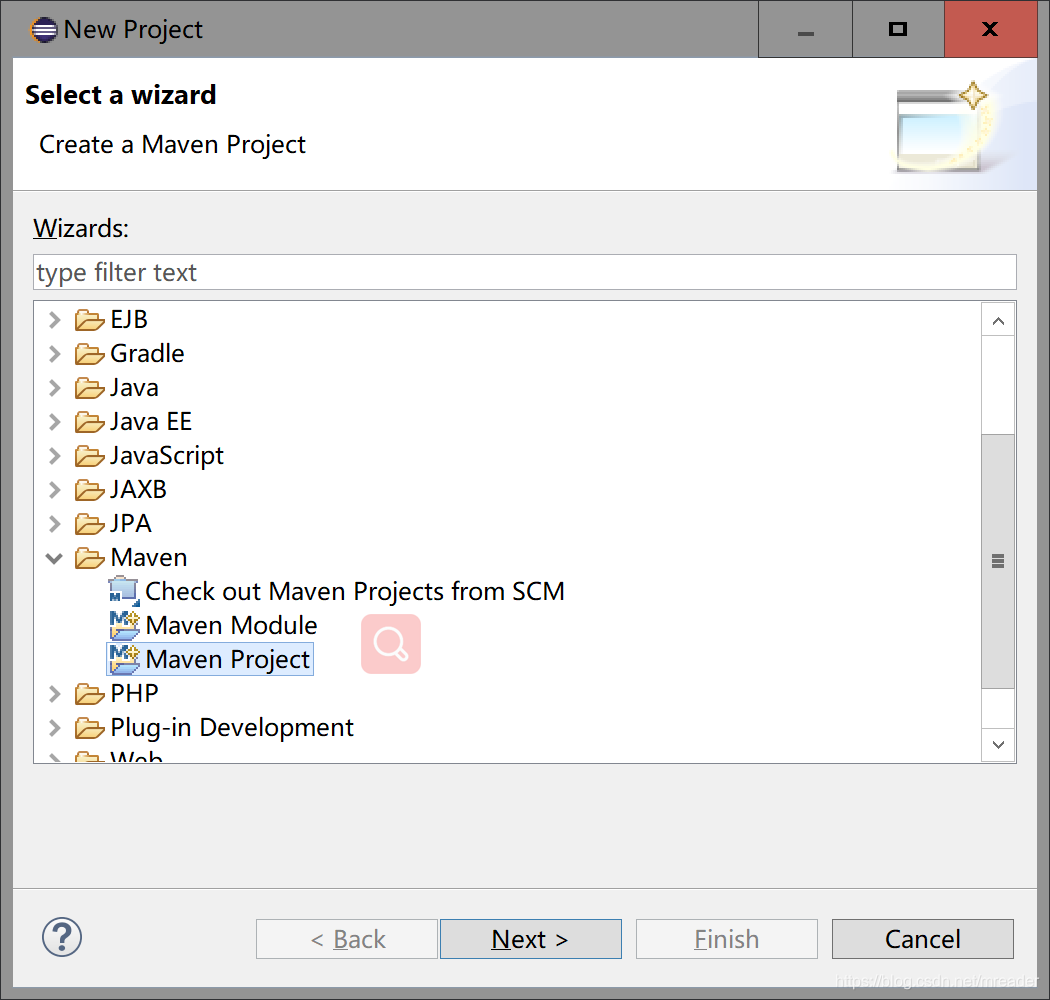Image resolution: width=1050 pixels, height=1000 pixels.
Task: Click the Maven Module wizard icon
Action: [x=125, y=626]
